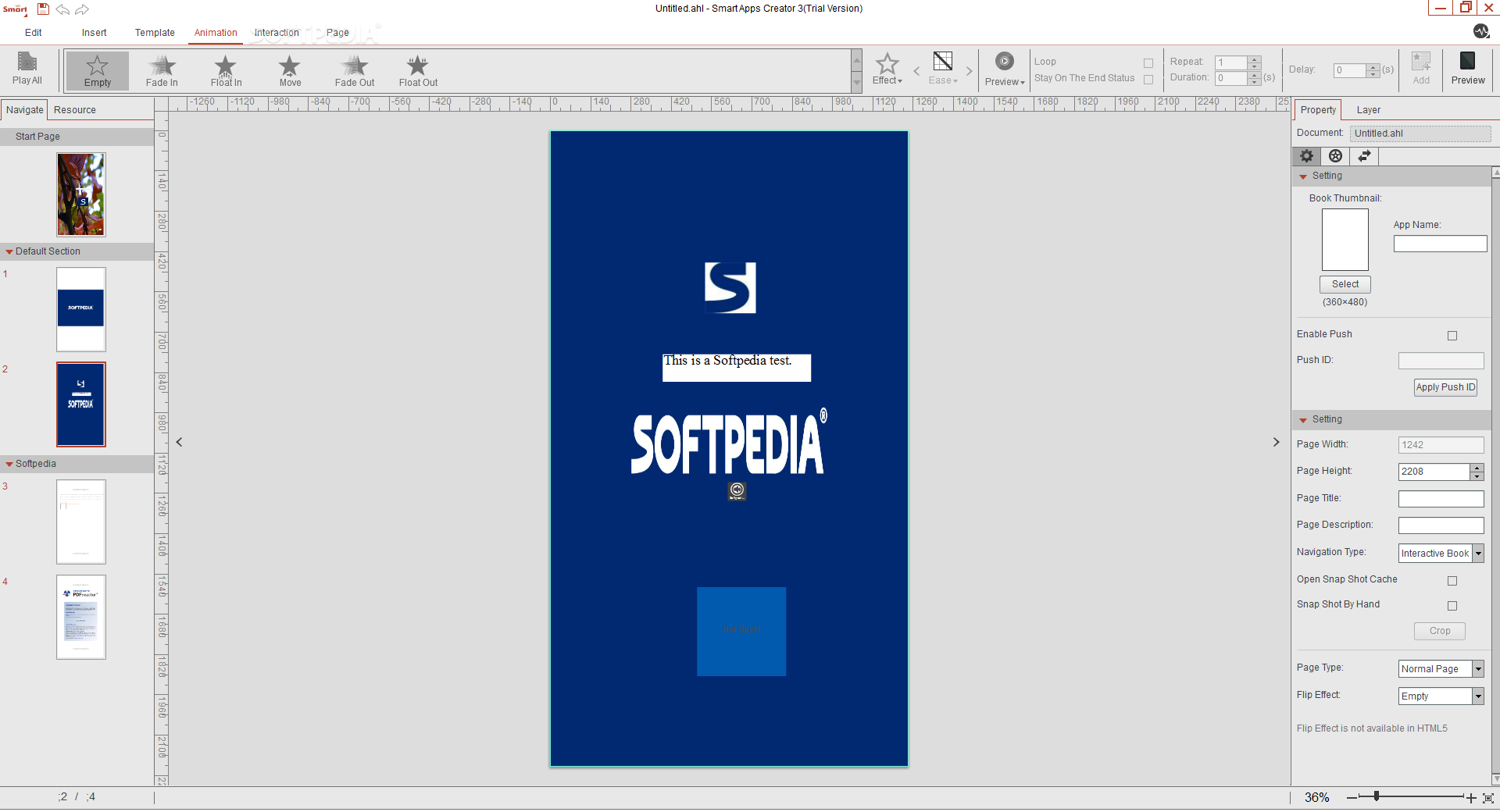
Task: Select the text box on the canvas
Action: tap(737, 368)
